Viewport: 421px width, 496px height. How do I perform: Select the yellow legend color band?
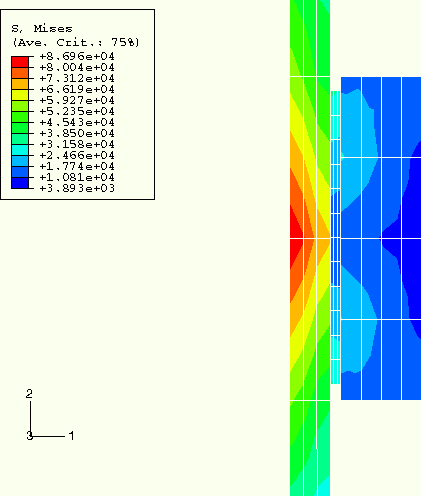coord(20,95)
